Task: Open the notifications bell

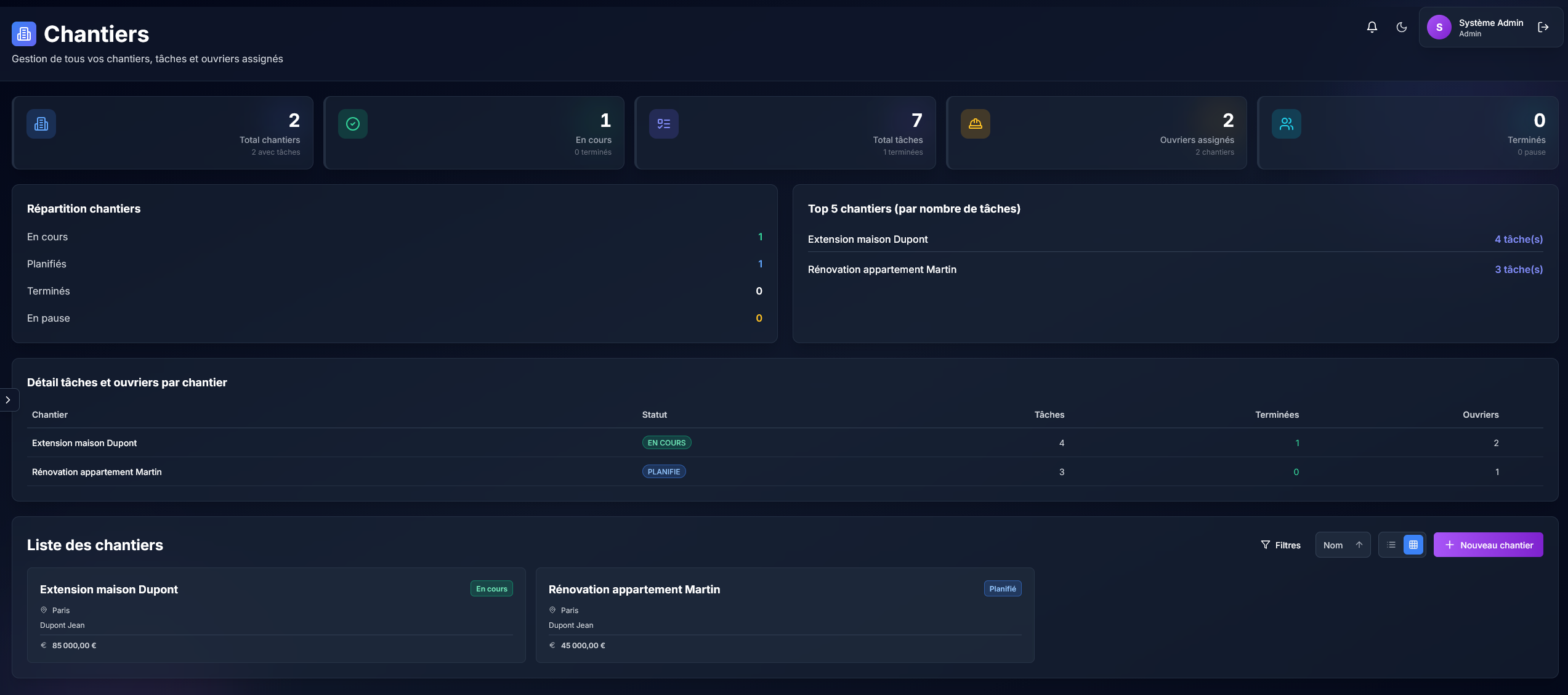Action: pos(1372,27)
